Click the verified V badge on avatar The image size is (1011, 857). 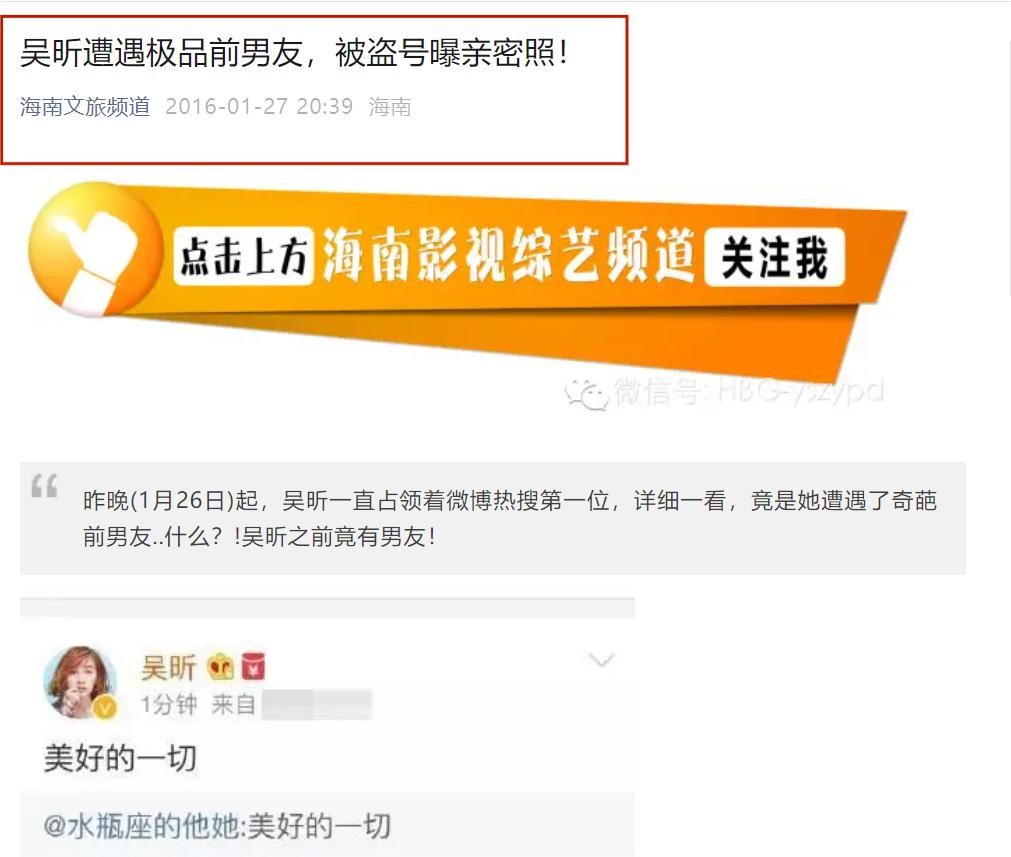105,708
